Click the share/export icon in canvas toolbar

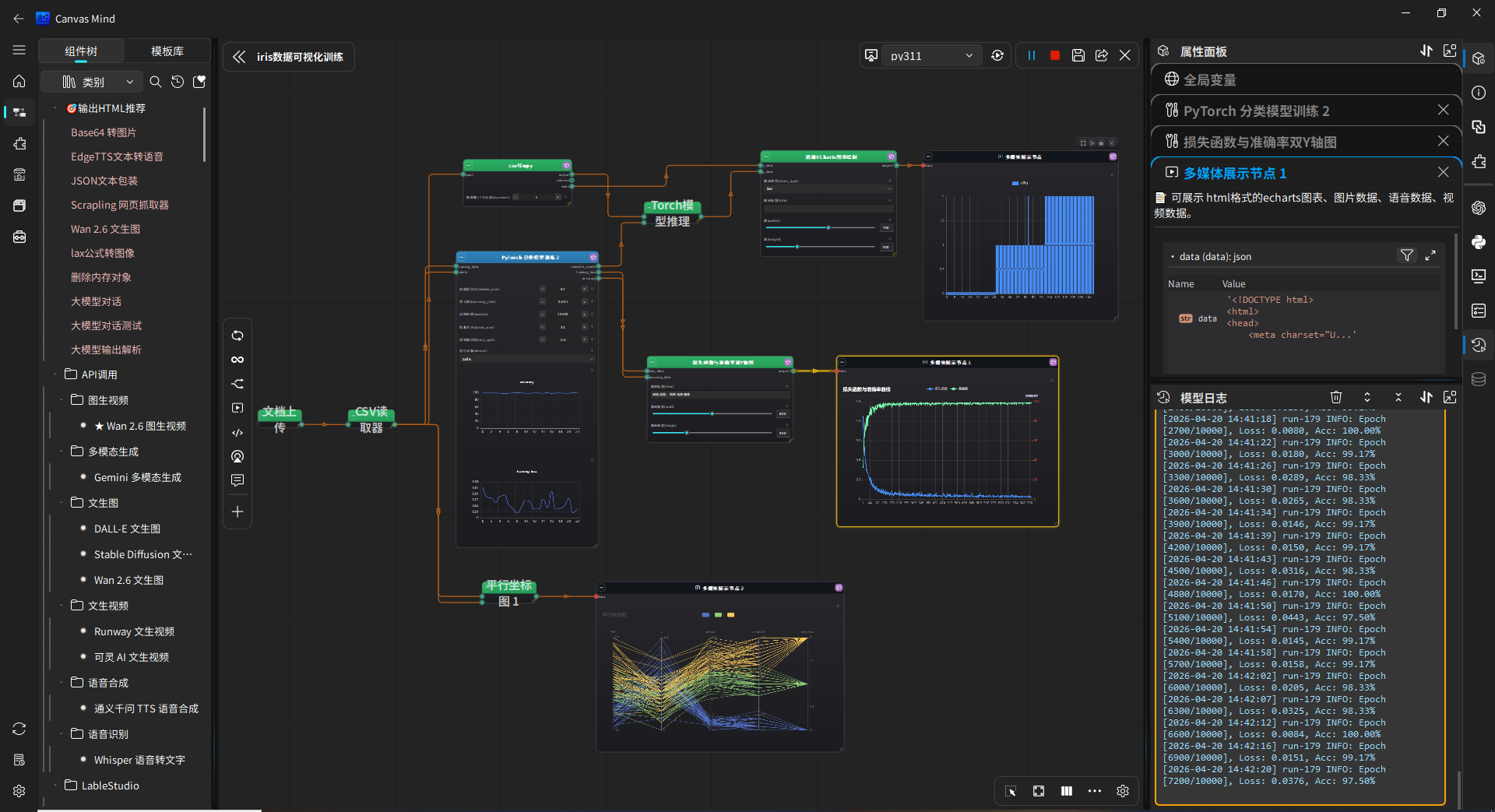1102,55
